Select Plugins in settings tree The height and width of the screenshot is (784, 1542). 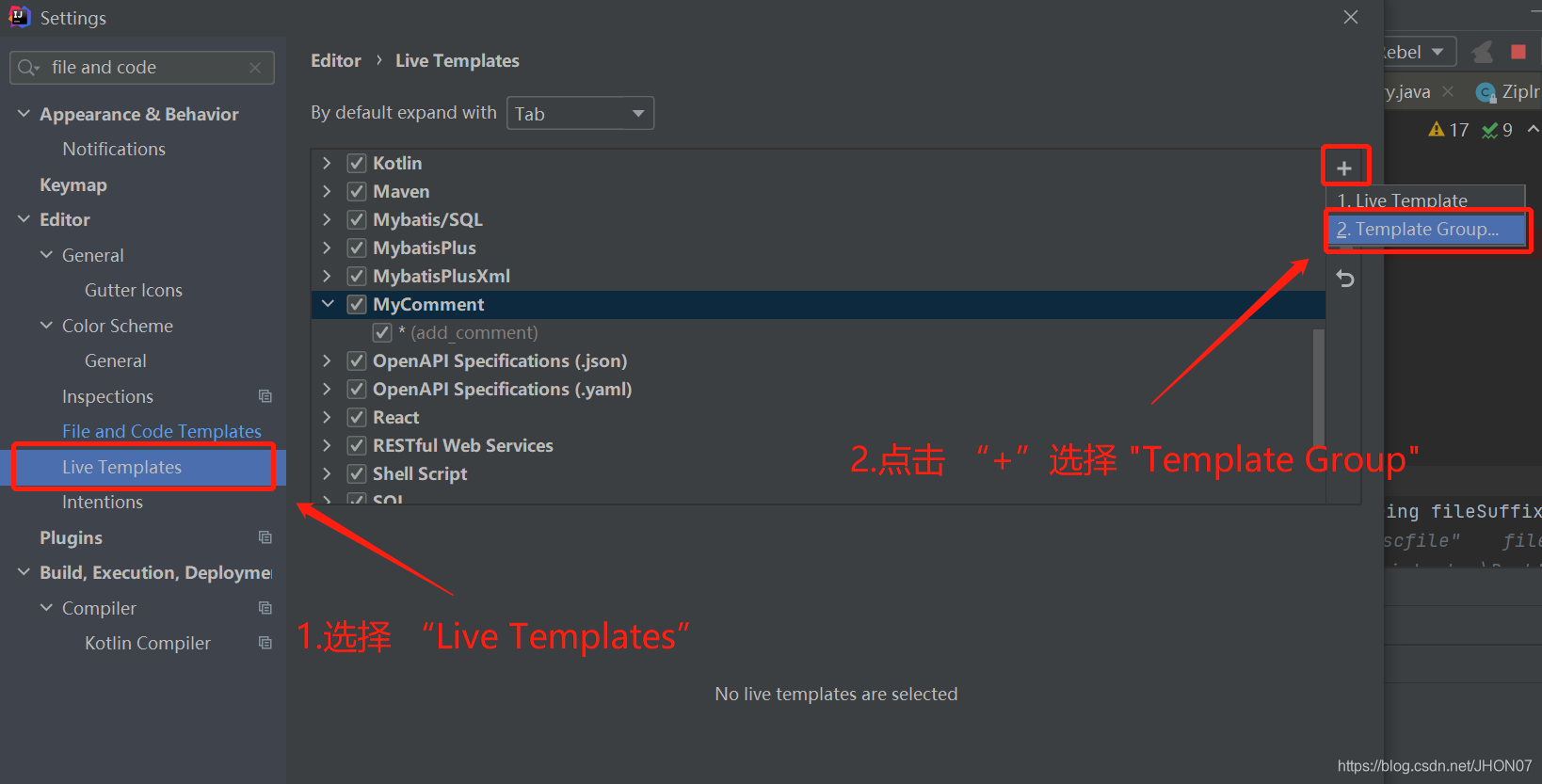pyautogui.click(x=71, y=537)
